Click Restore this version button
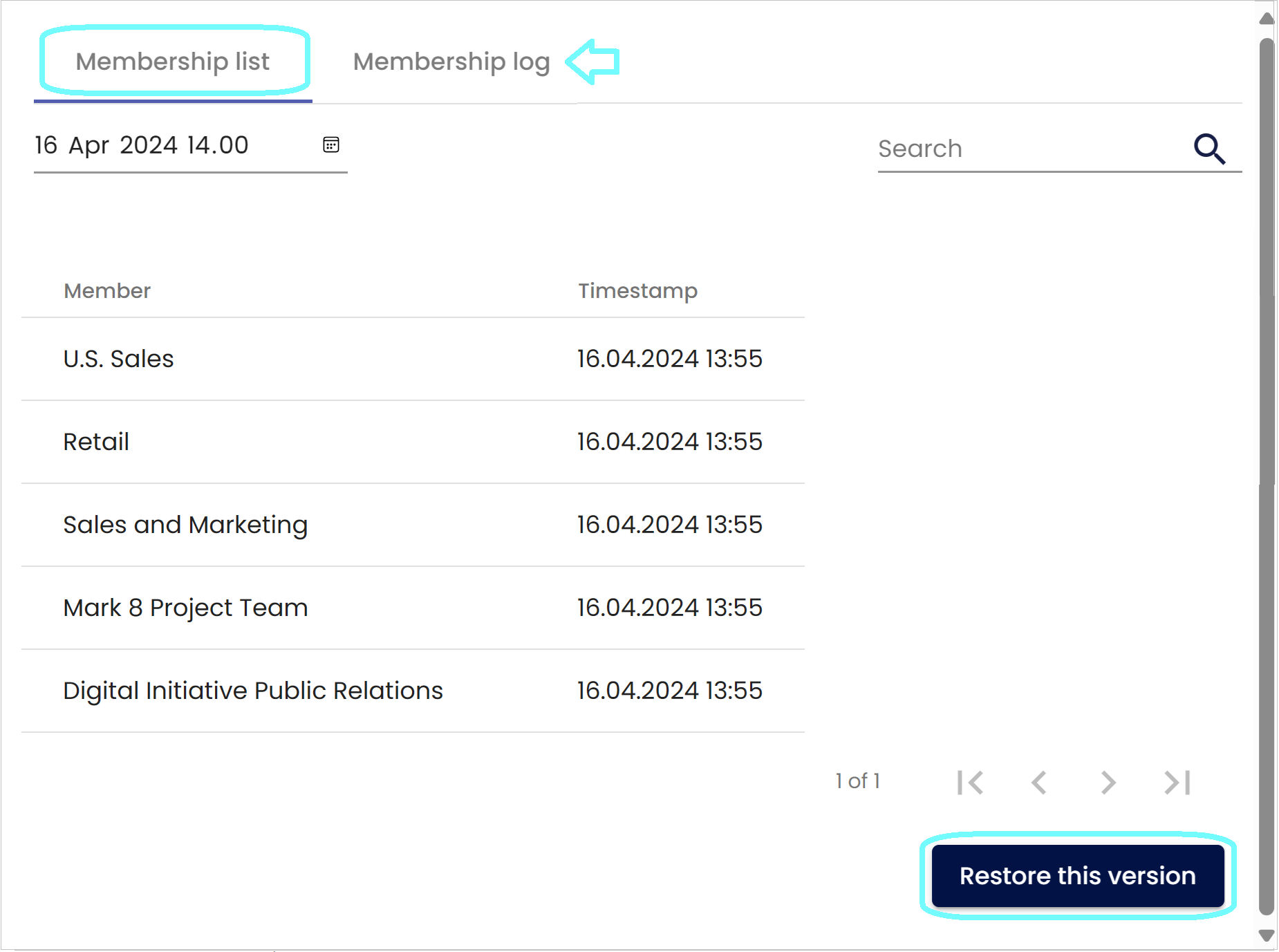The height and width of the screenshot is (952, 1279). (1078, 876)
